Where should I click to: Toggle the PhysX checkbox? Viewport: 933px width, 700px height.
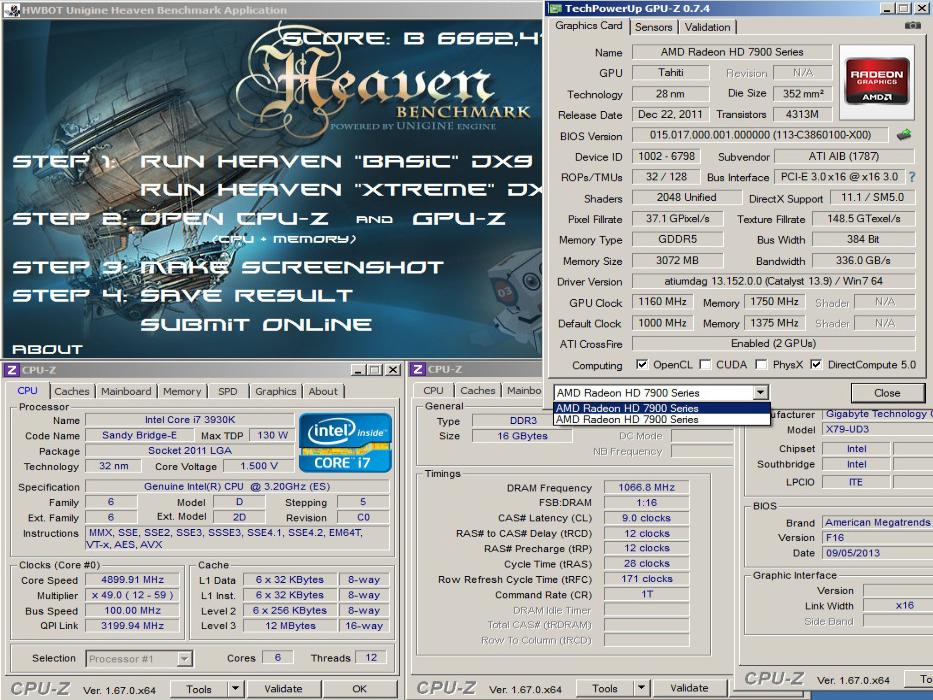click(x=761, y=364)
